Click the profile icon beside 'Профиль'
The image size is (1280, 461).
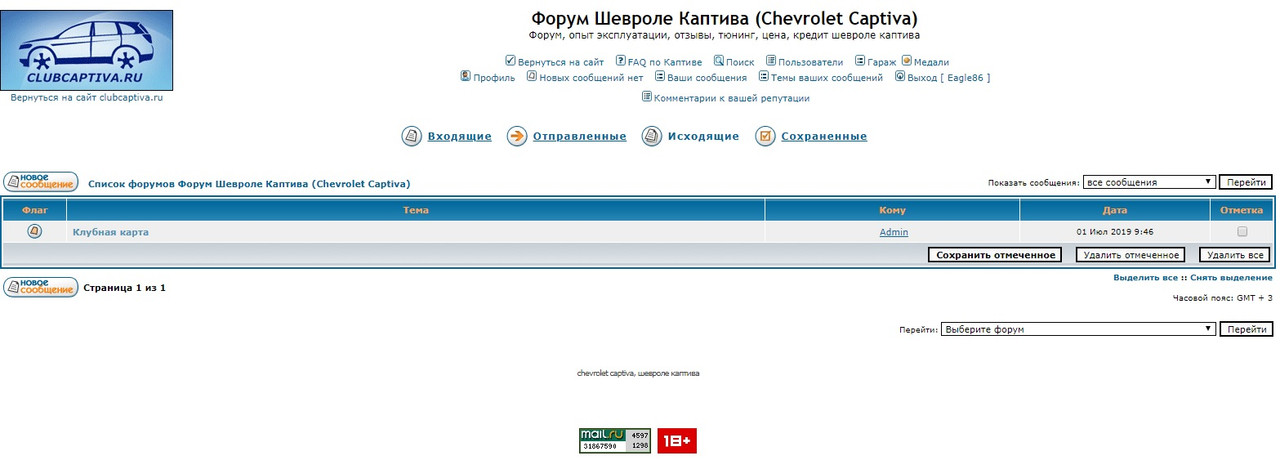click(465, 75)
